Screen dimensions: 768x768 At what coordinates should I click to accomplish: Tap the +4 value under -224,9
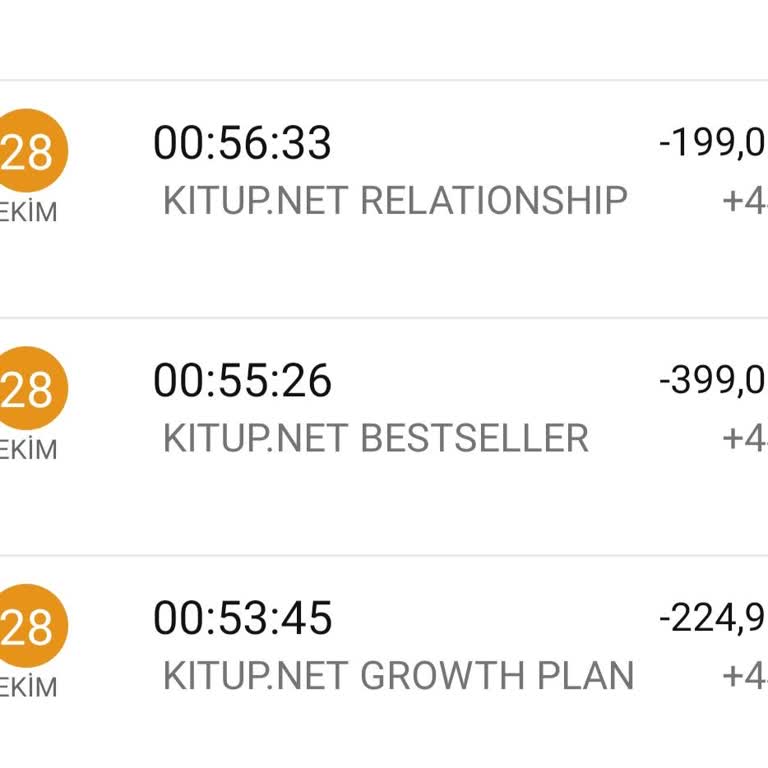click(744, 676)
